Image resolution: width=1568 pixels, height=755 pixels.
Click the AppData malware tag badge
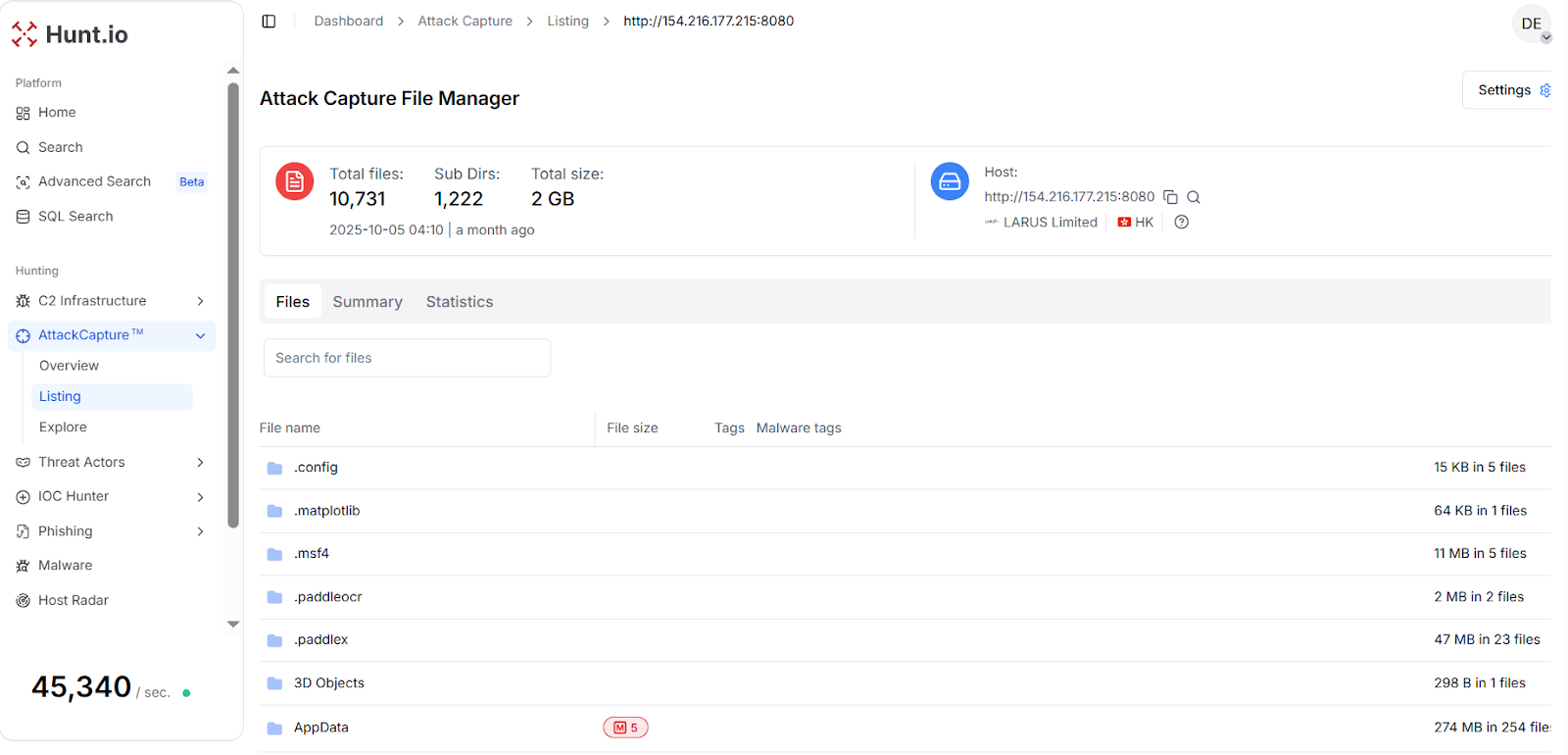[x=625, y=728]
